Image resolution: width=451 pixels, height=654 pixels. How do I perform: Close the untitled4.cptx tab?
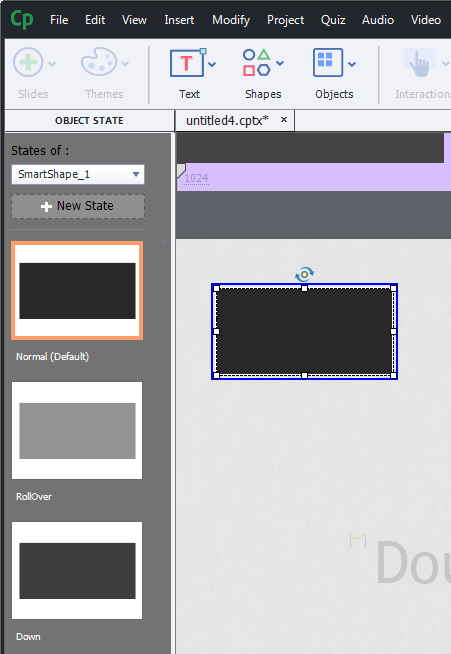pos(284,120)
